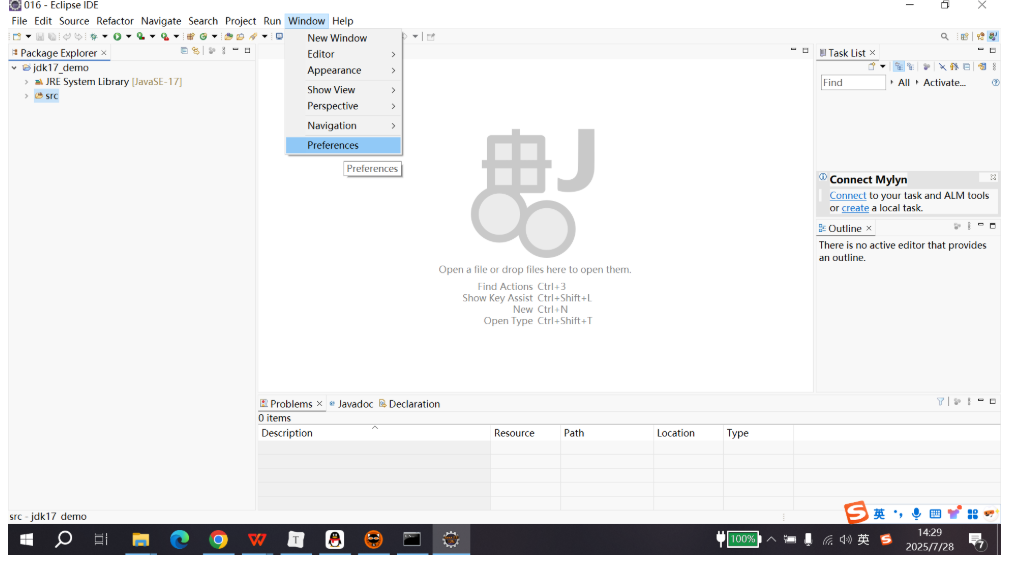Open the Show View submenu
This screenshot has height=564, width=1013.
(x=343, y=90)
